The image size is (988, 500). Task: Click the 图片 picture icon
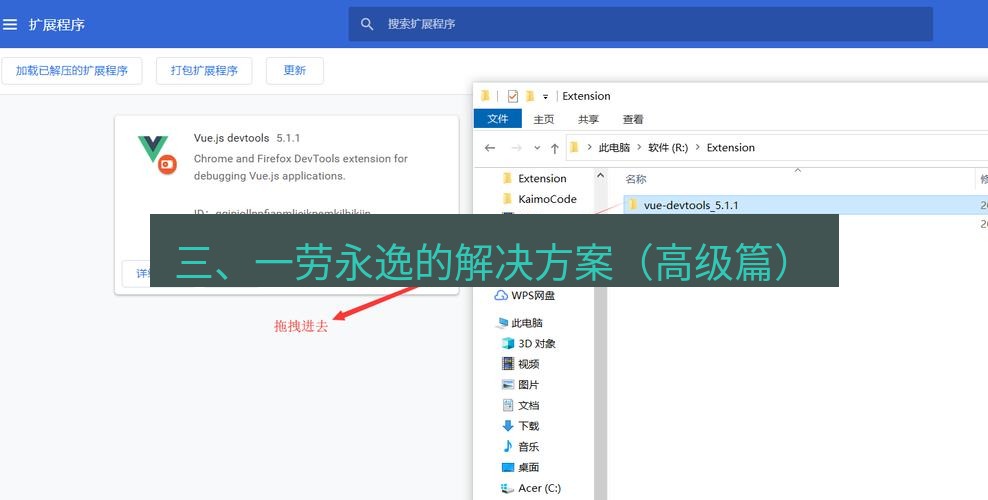(x=508, y=384)
